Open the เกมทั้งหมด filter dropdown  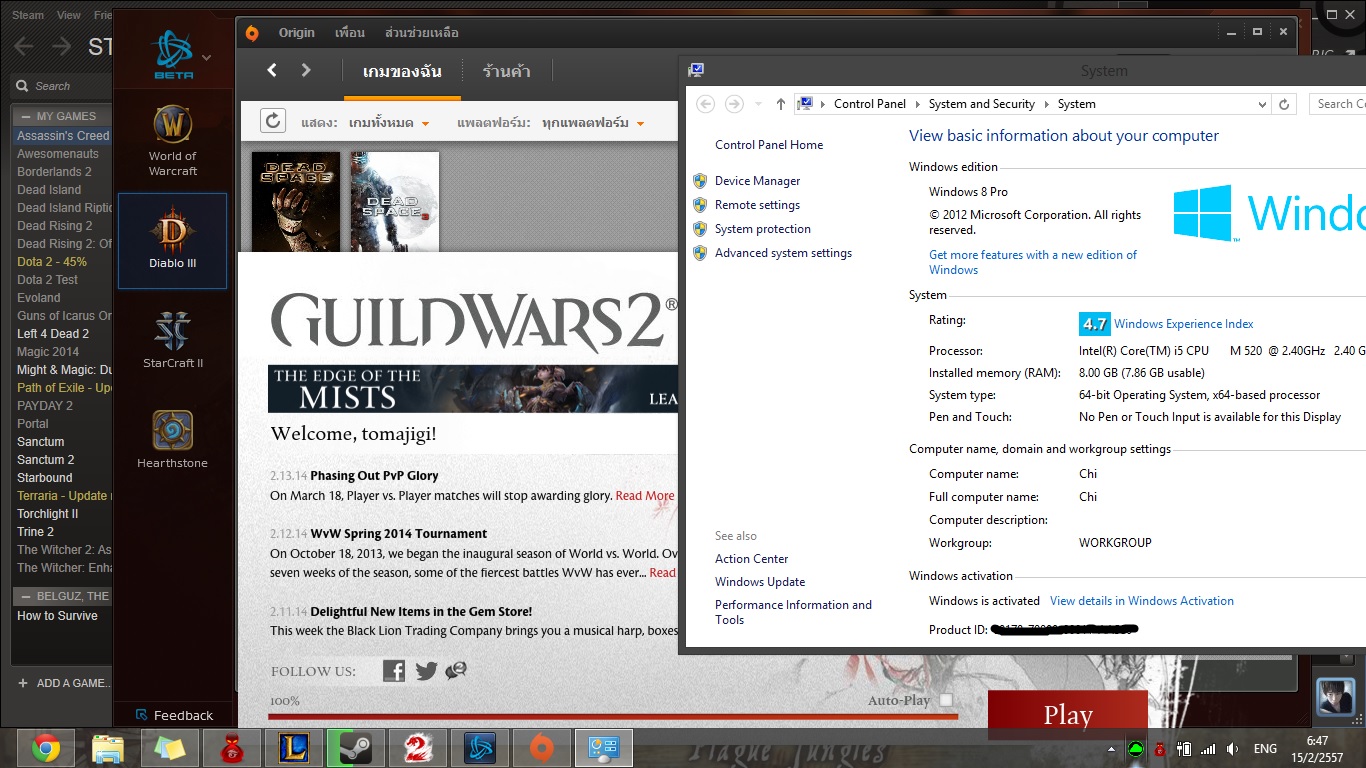click(x=389, y=123)
